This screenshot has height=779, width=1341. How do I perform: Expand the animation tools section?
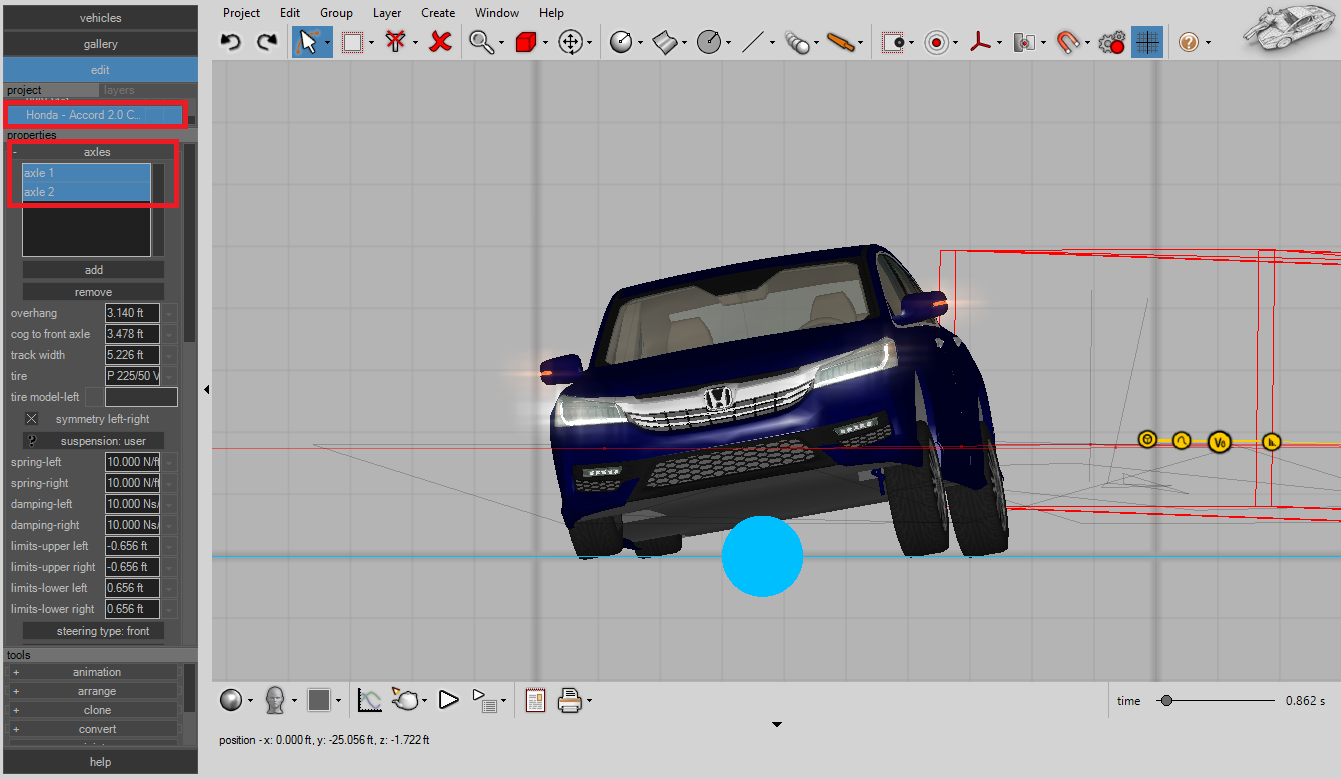click(16, 672)
